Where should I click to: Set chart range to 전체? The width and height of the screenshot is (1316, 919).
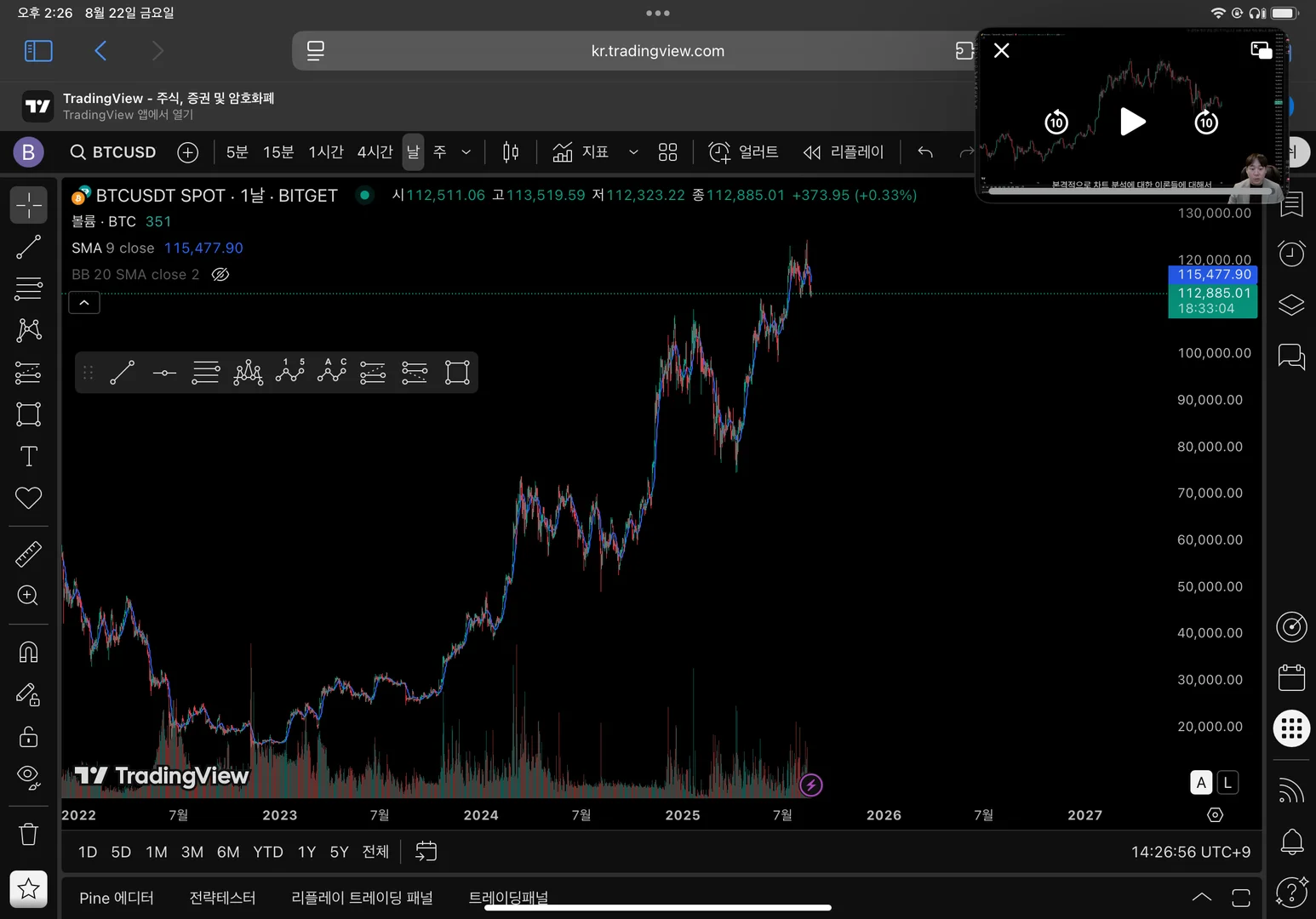pyautogui.click(x=375, y=852)
